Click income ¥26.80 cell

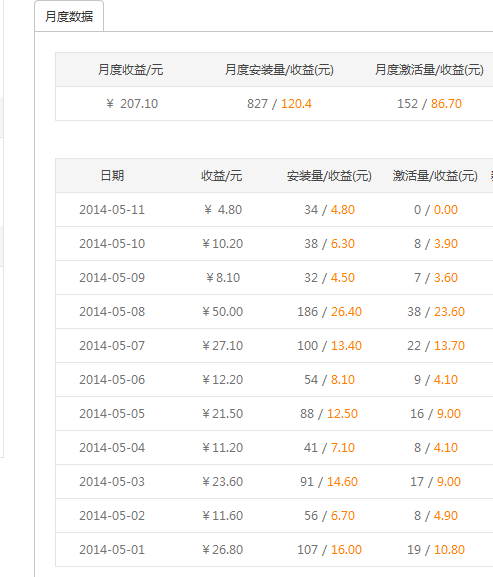click(223, 550)
